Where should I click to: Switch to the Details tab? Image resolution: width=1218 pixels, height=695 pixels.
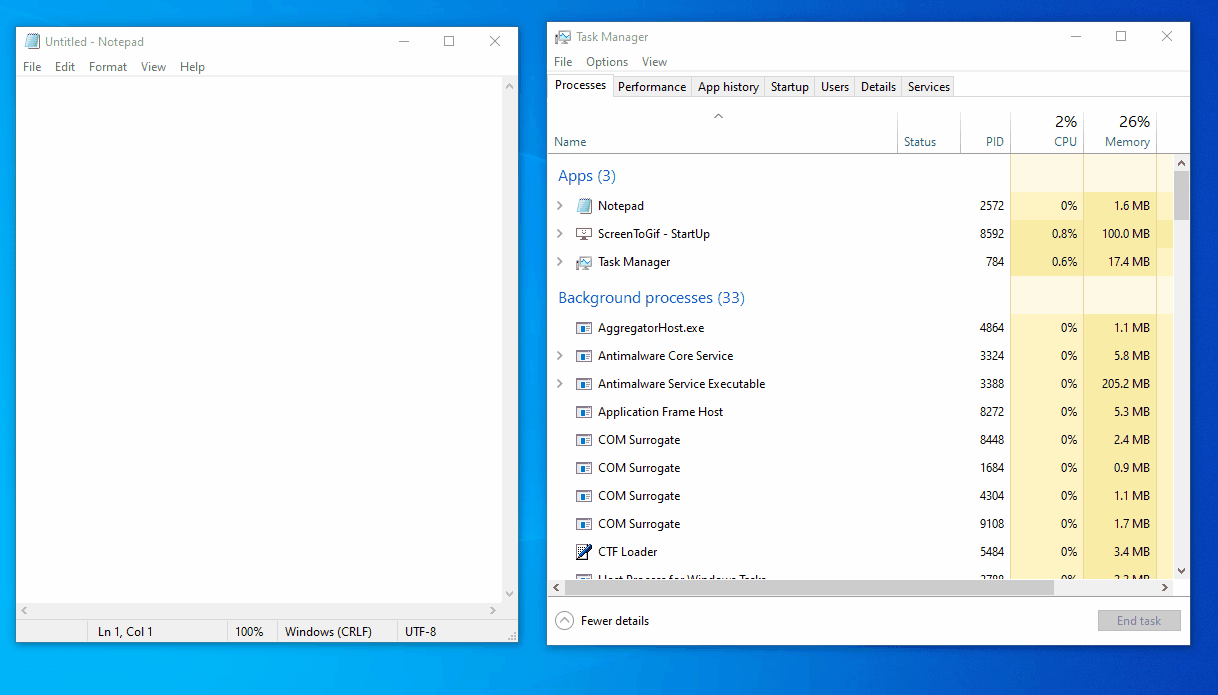tap(878, 87)
